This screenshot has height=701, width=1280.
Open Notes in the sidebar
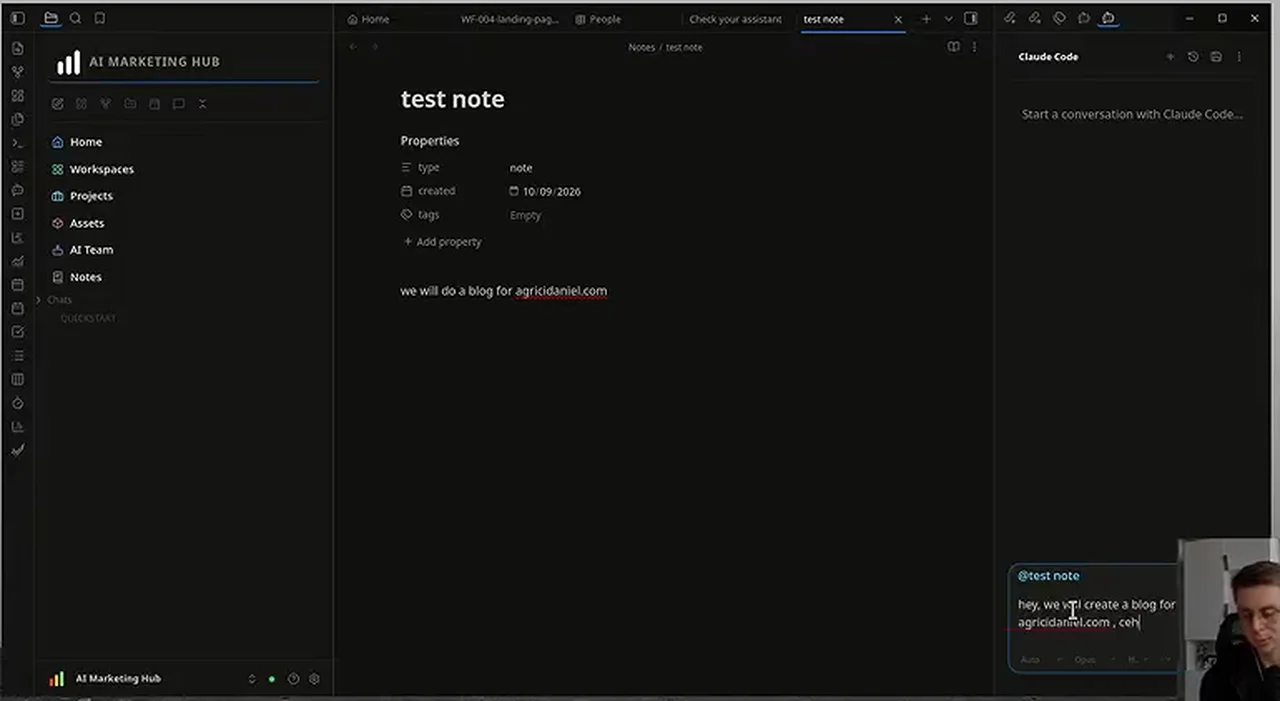tap(86, 277)
